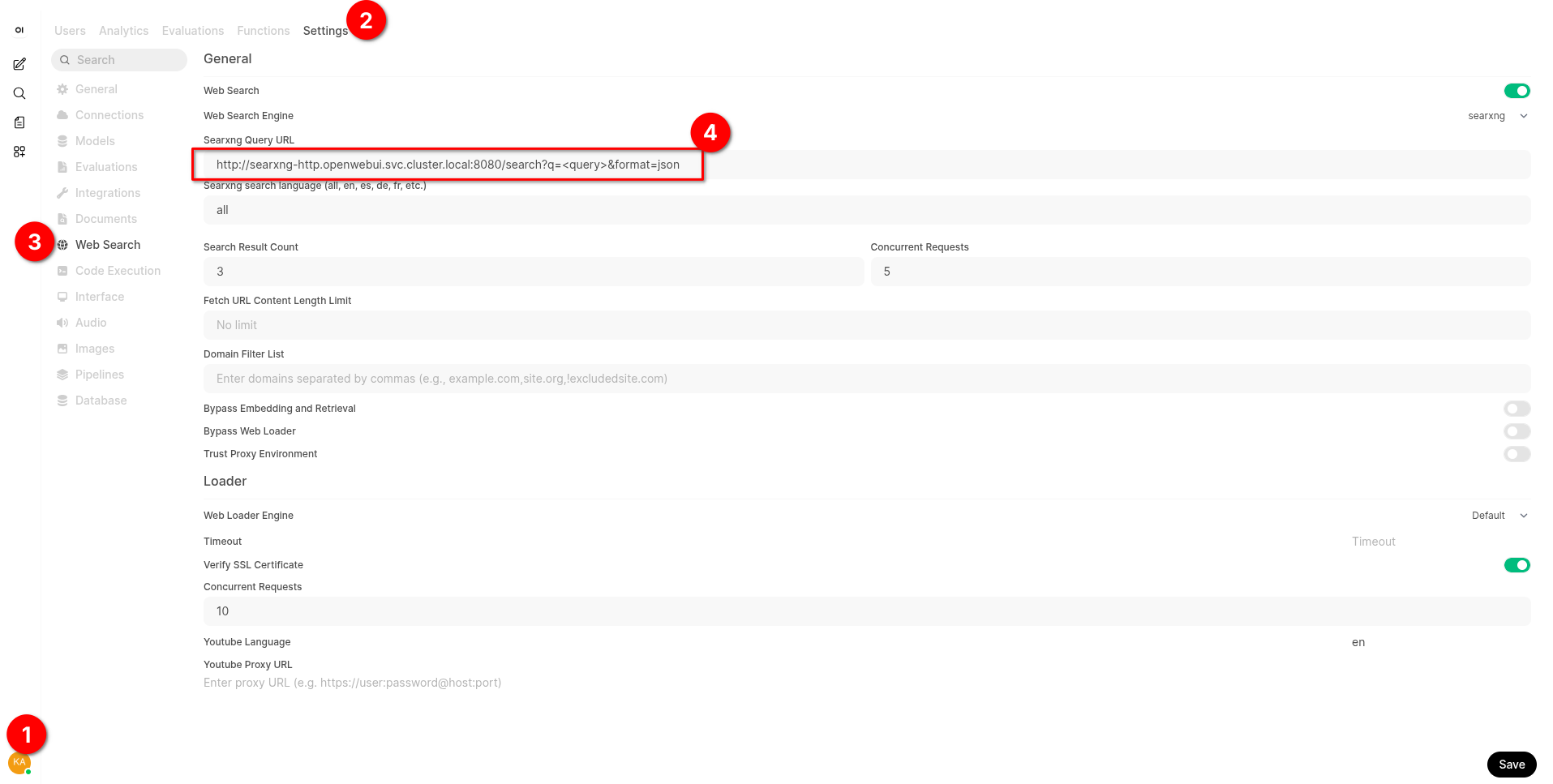Viewport: 1553px width, 784px height.
Task: Click the Connections cloud icon
Action: (62, 115)
